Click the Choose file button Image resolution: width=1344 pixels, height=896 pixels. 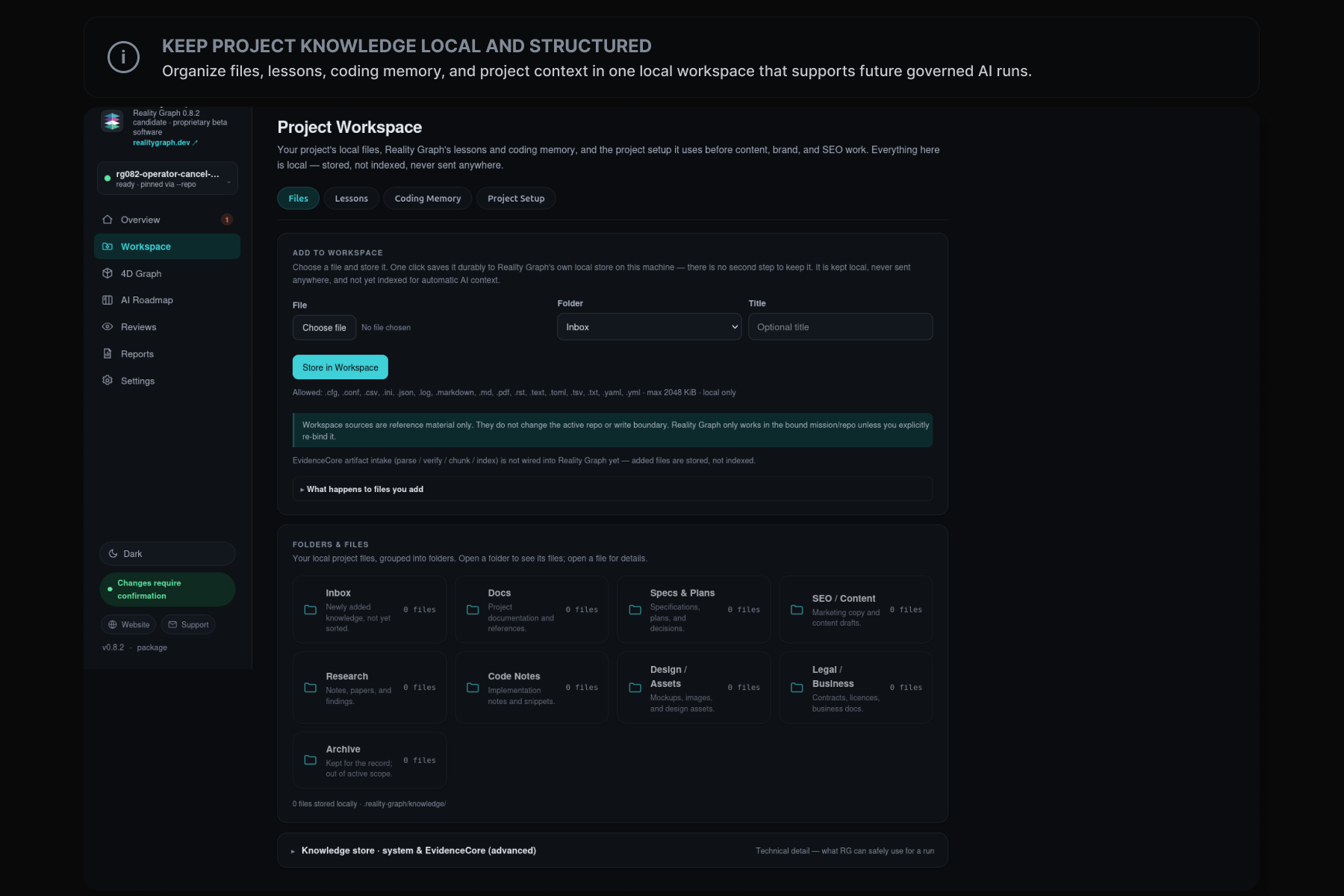pyautogui.click(x=324, y=328)
